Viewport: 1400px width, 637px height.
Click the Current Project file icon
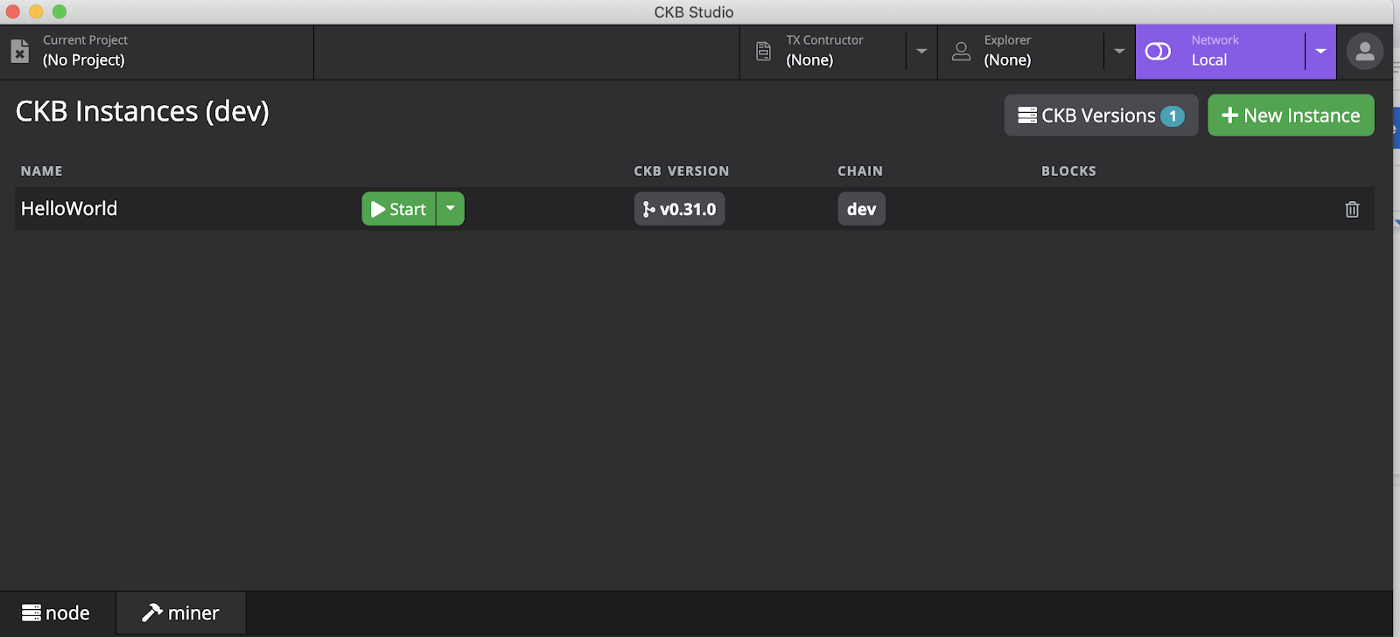20,51
